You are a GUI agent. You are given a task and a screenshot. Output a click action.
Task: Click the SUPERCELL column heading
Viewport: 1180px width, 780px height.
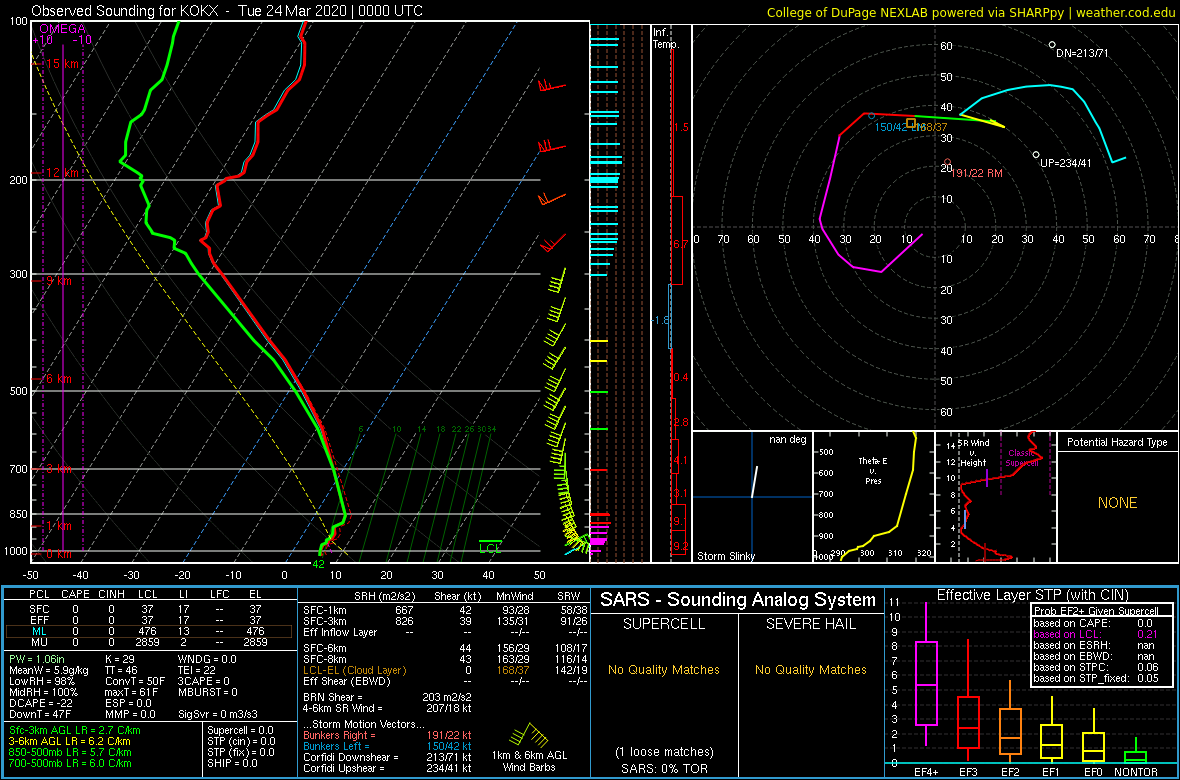click(x=663, y=624)
